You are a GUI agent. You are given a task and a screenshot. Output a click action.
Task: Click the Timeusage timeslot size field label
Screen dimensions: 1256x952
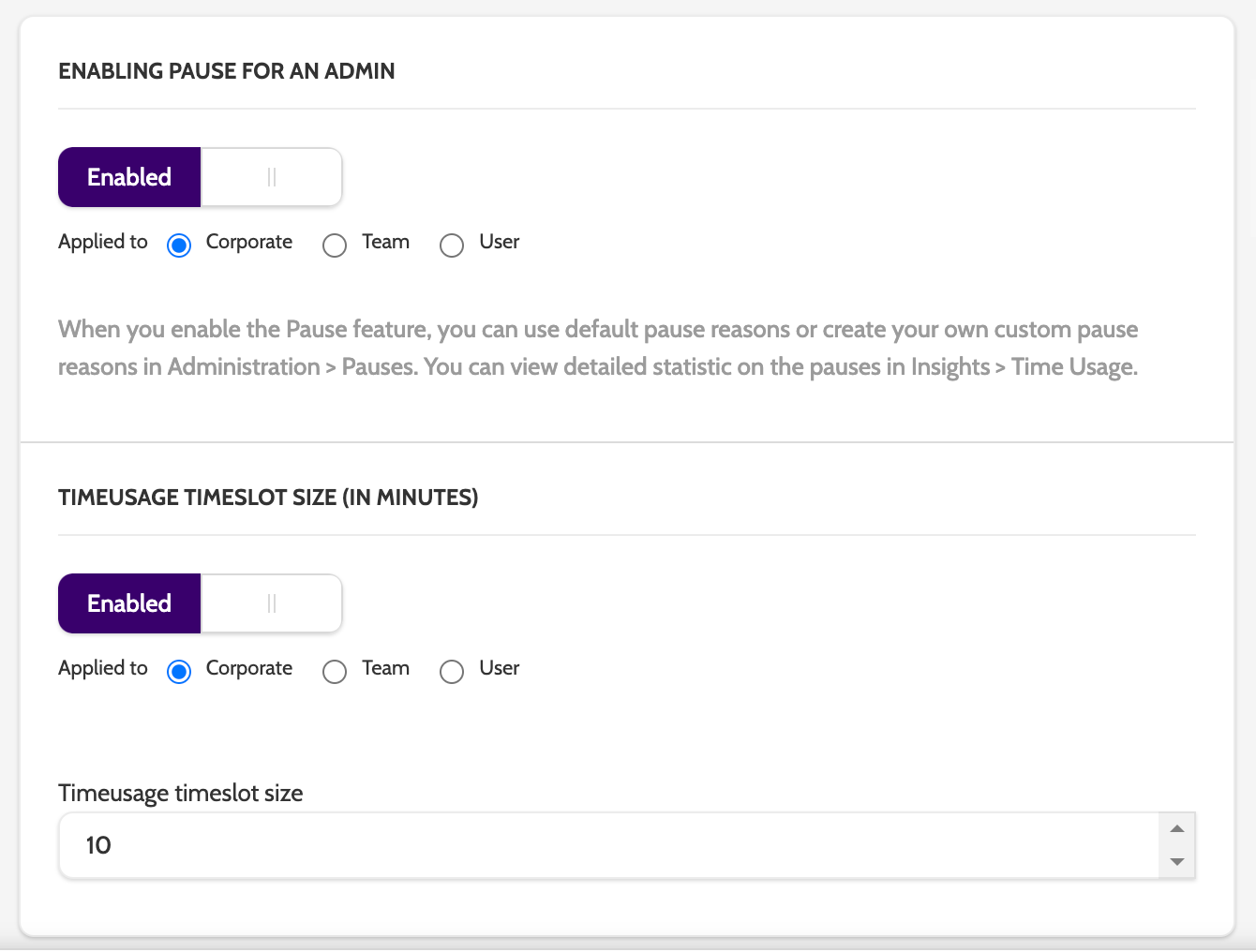181,794
